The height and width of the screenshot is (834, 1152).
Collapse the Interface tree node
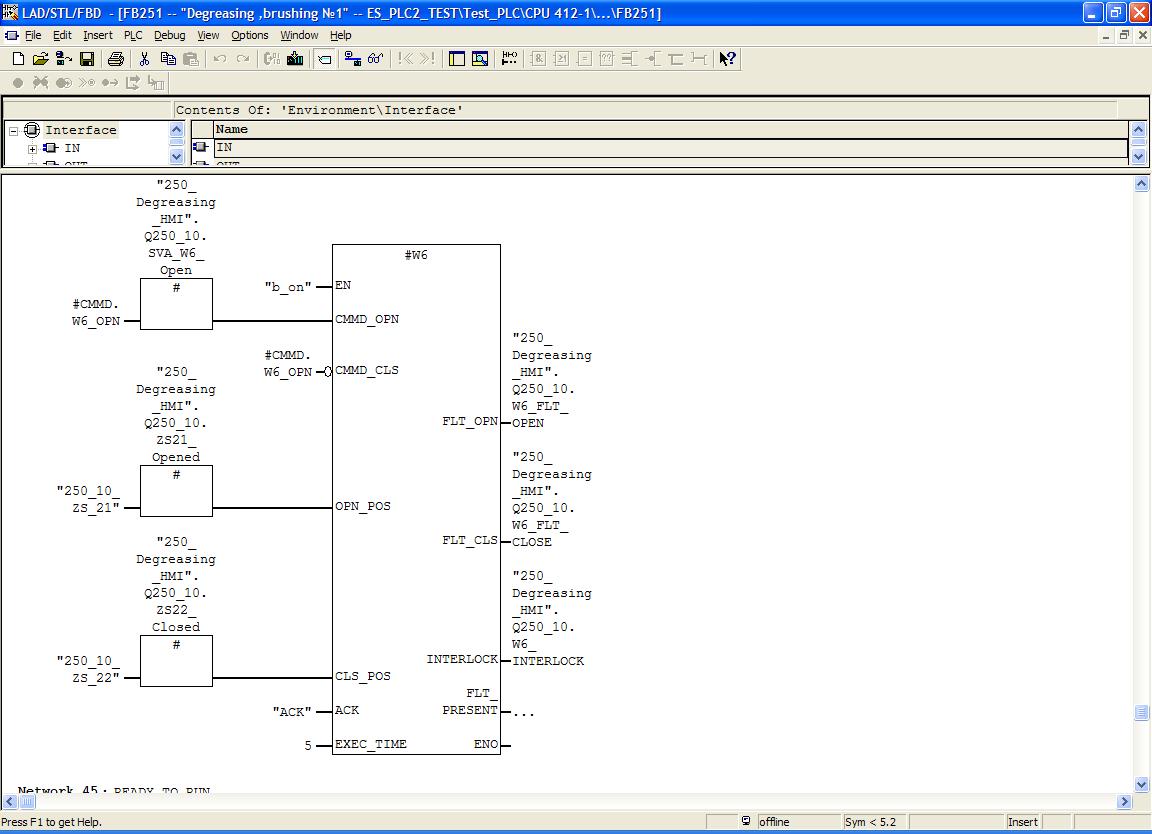click(14, 130)
